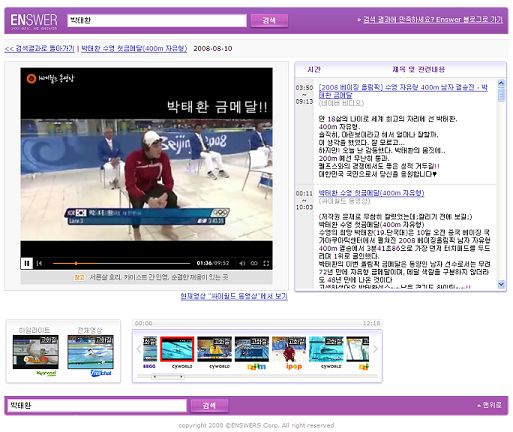This screenshot has width=513, height=432.
Task: Click the previous arrow of the thumbnail carousel
Action: pyautogui.click(x=139, y=349)
